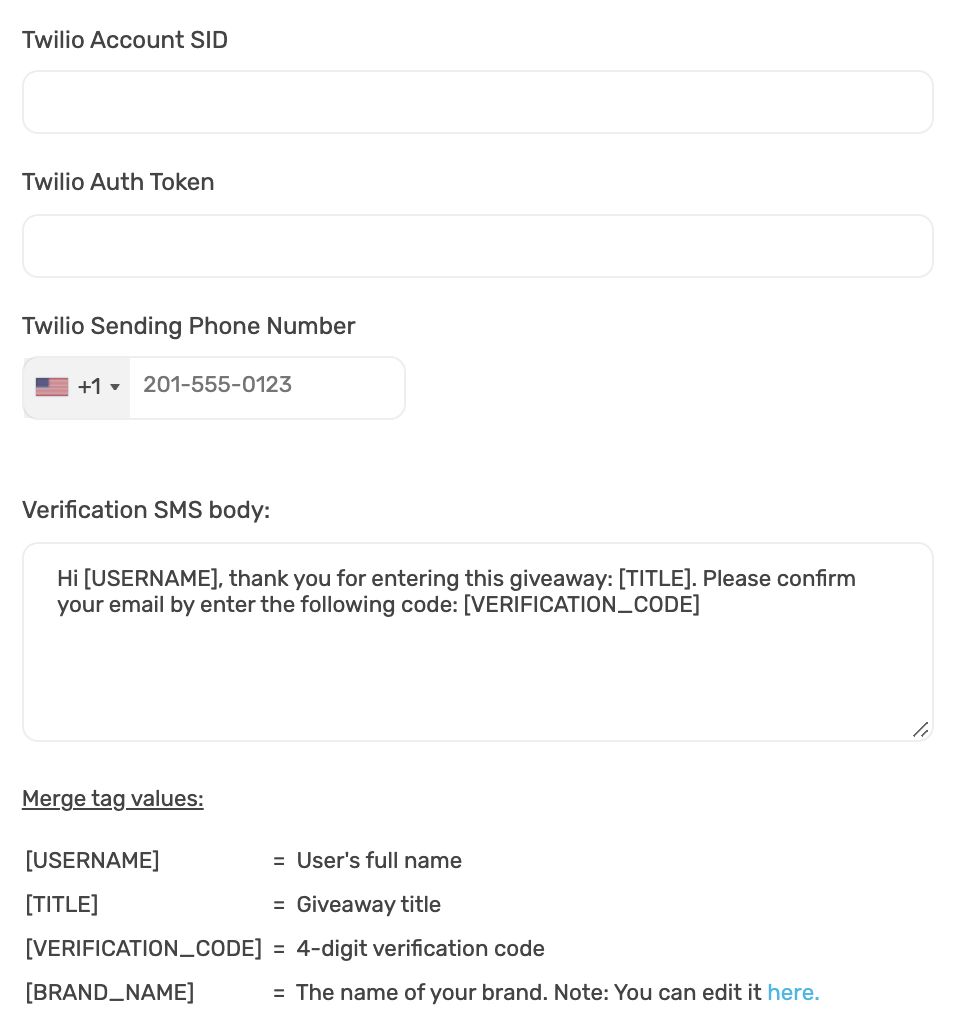
Task: Click the phone number input showing 201-555-0123
Action: [265, 387]
